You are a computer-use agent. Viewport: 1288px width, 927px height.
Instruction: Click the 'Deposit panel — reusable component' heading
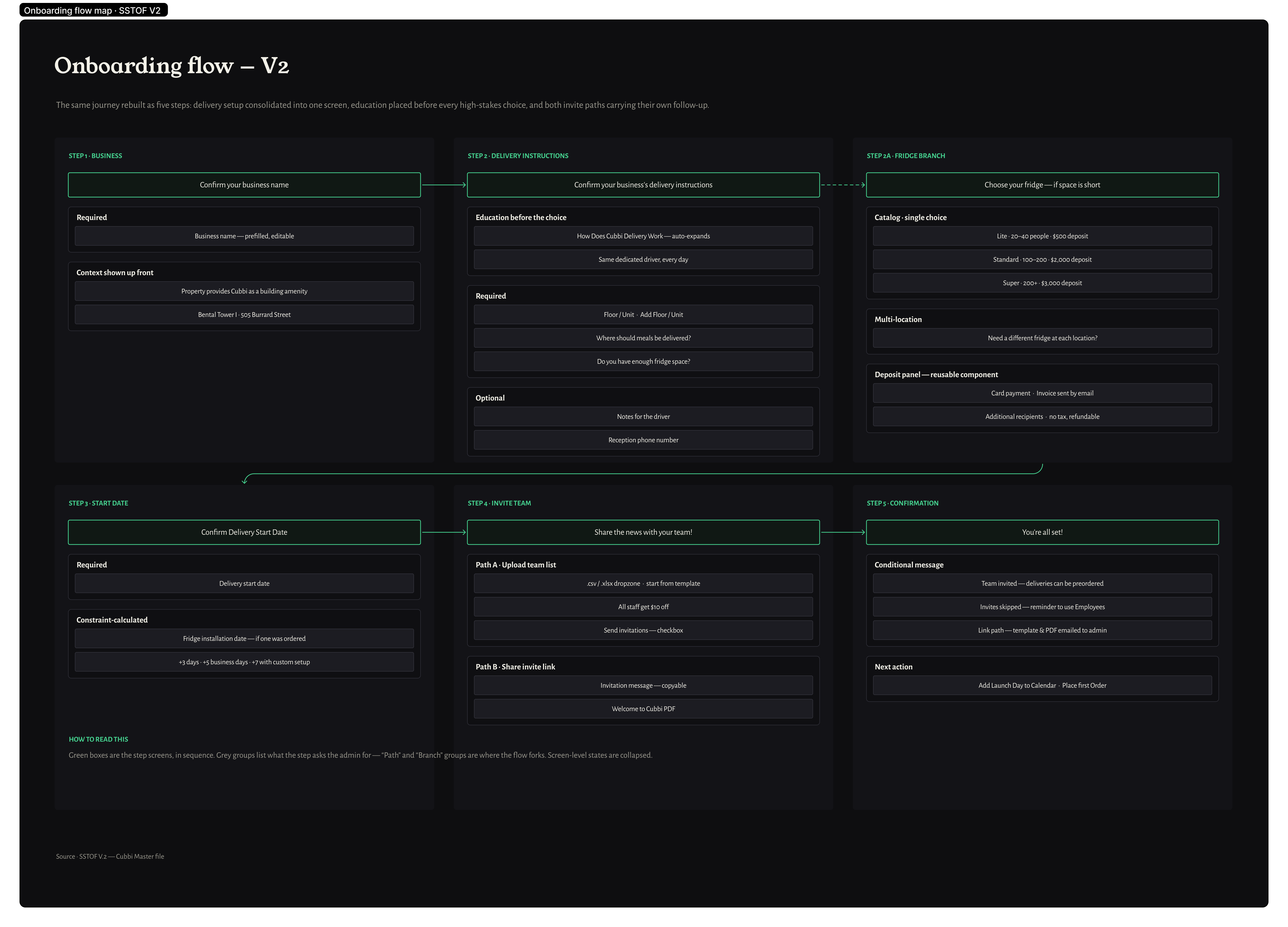pyautogui.click(x=936, y=375)
